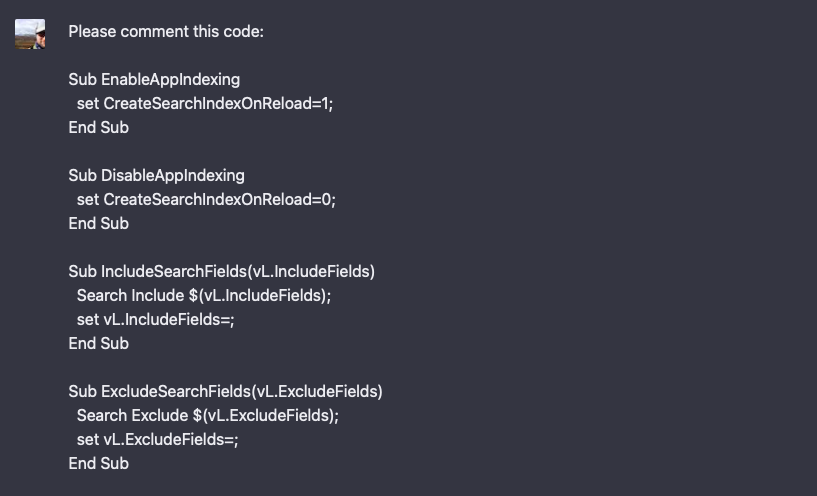Screen dimensions: 817x496
Task: Click the final 'End Sub' line
Action: pos(98,463)
